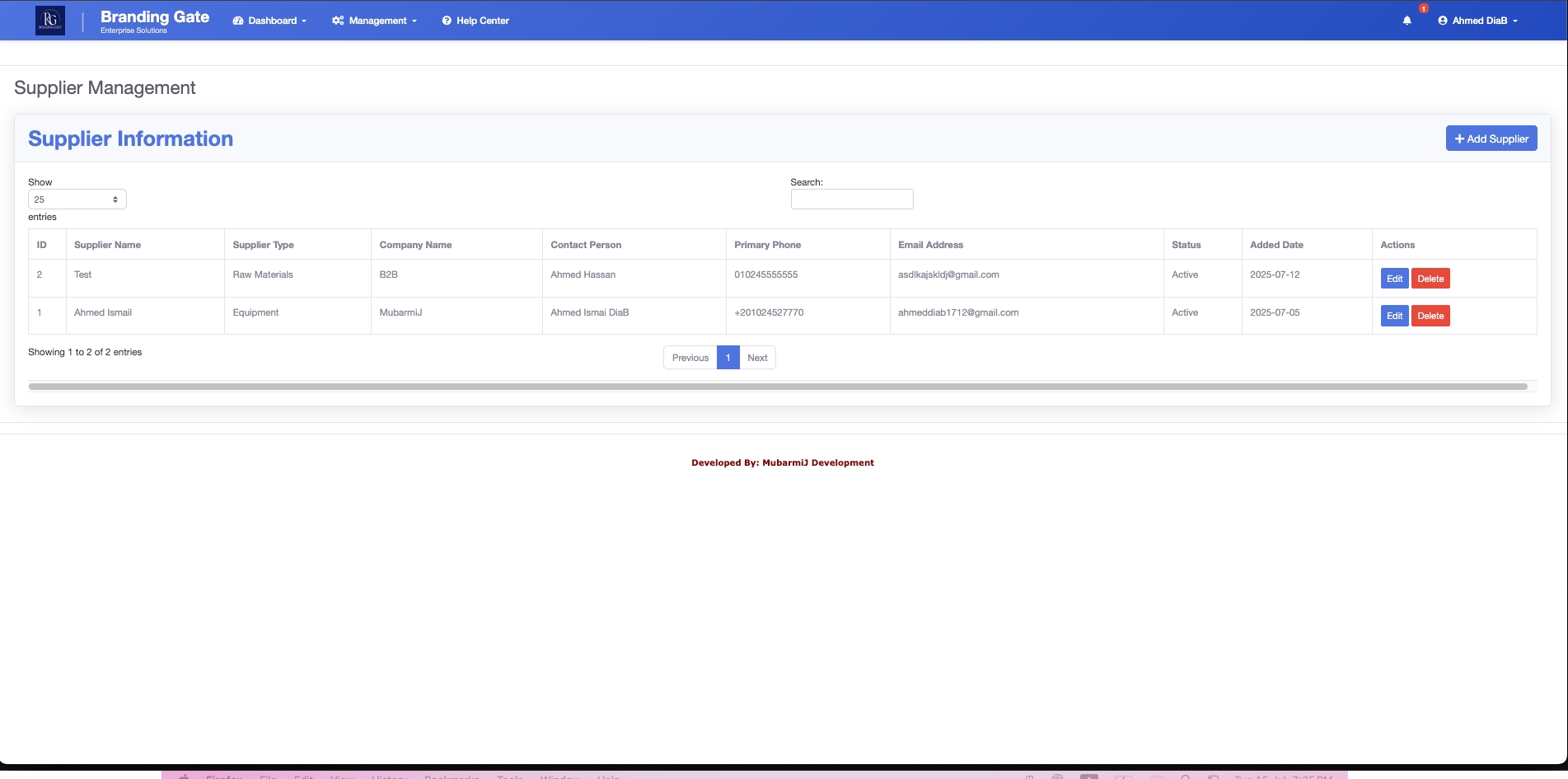The width and height of the screenshot is (1568, 779).
Task: Change the Show entries count selector
Action: tap(77, 199)
